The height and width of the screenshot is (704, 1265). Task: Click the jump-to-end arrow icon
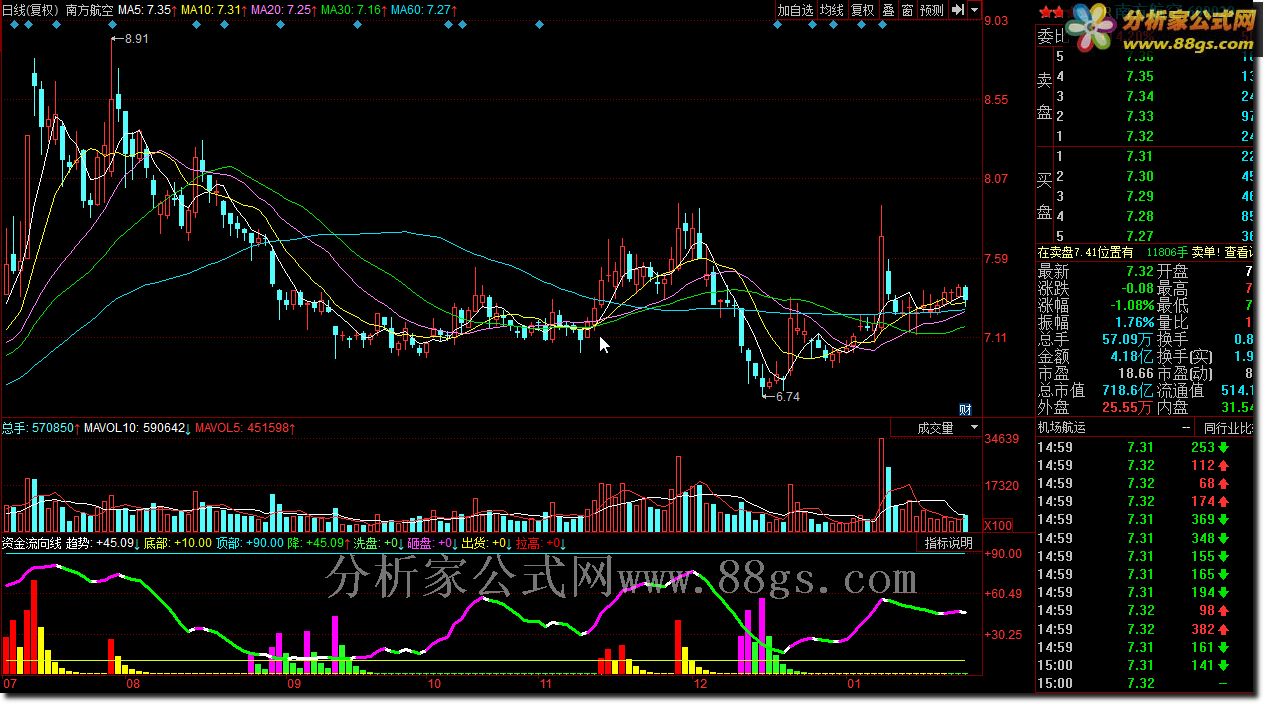click(x=958, y=10)
